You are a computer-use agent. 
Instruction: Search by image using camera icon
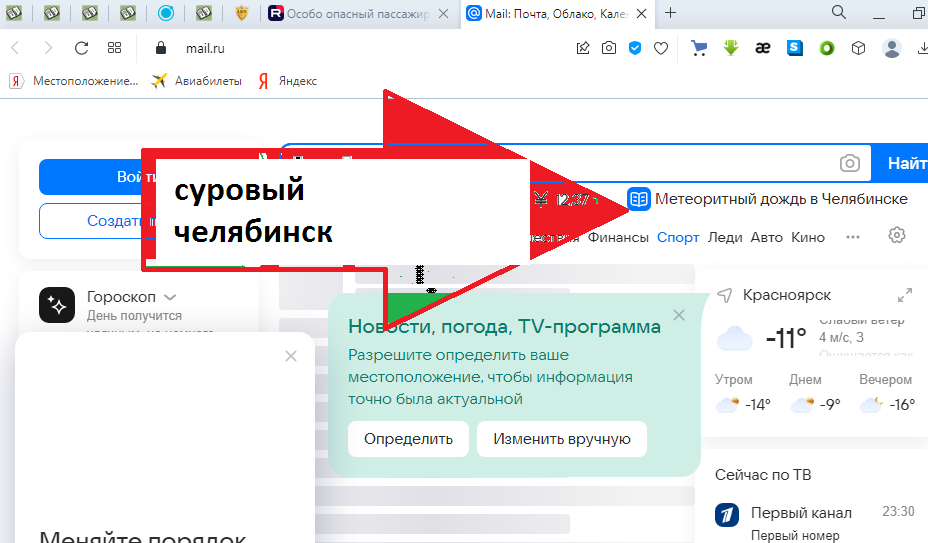click(850, 163)
